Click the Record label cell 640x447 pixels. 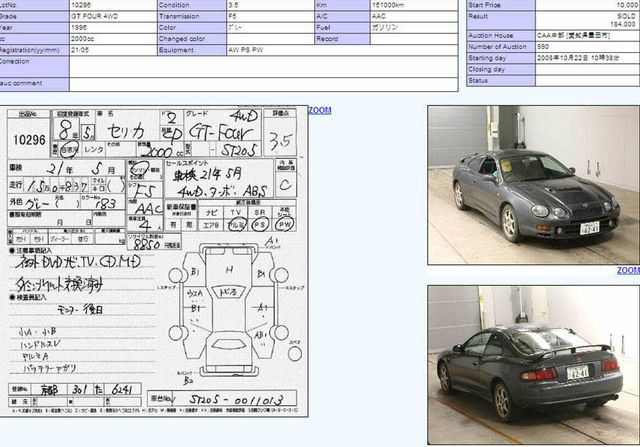pos(342,39)
